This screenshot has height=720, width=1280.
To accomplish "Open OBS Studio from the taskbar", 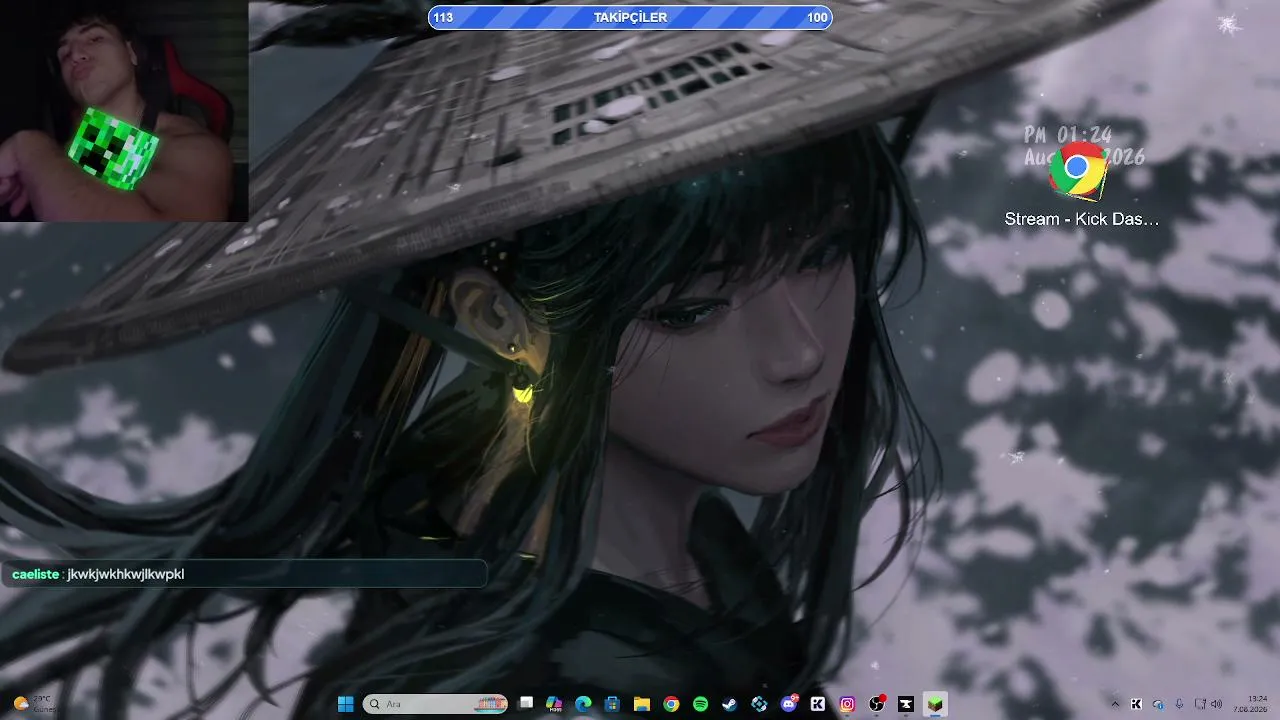I will (877, 704).
